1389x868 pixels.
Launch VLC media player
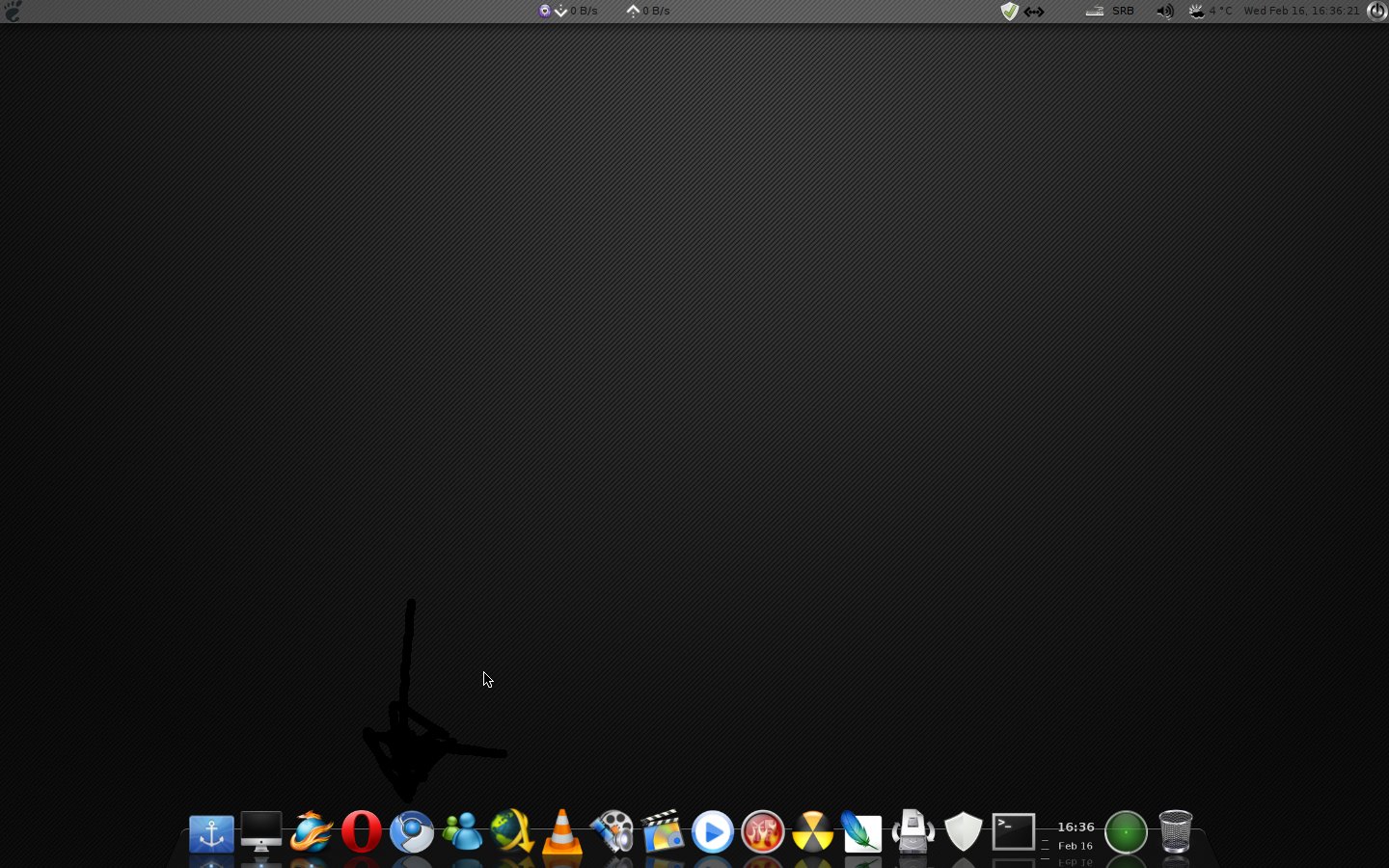point(562,832)
